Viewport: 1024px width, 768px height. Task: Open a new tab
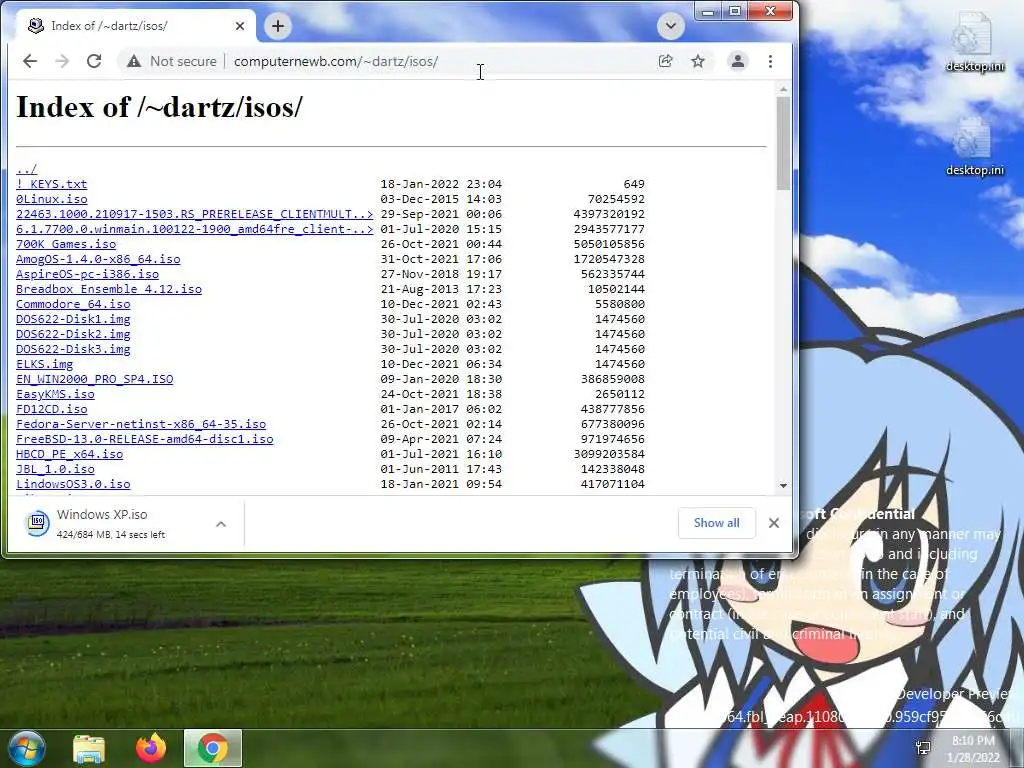pyautogui.click(x=278, y=26)
